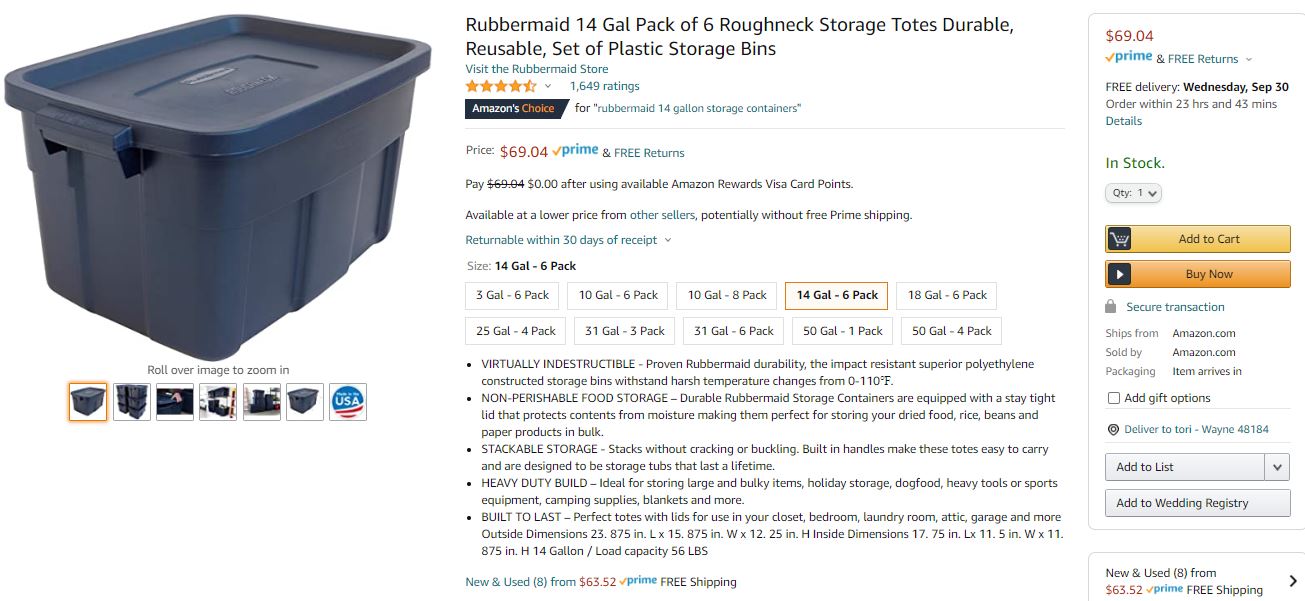The height and width of the screenshot is (601, 1305).
Task: Click the right chevron in New & Used box
Action: (1293, 581)
